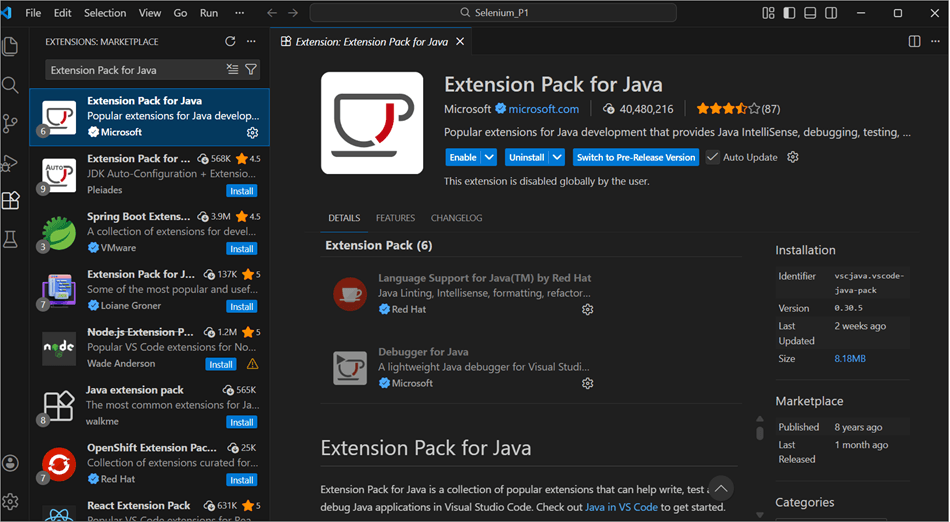Toggle the Auto Update checkbox
The height and width of the screenshot is (522, 950).
click(712, 157)
